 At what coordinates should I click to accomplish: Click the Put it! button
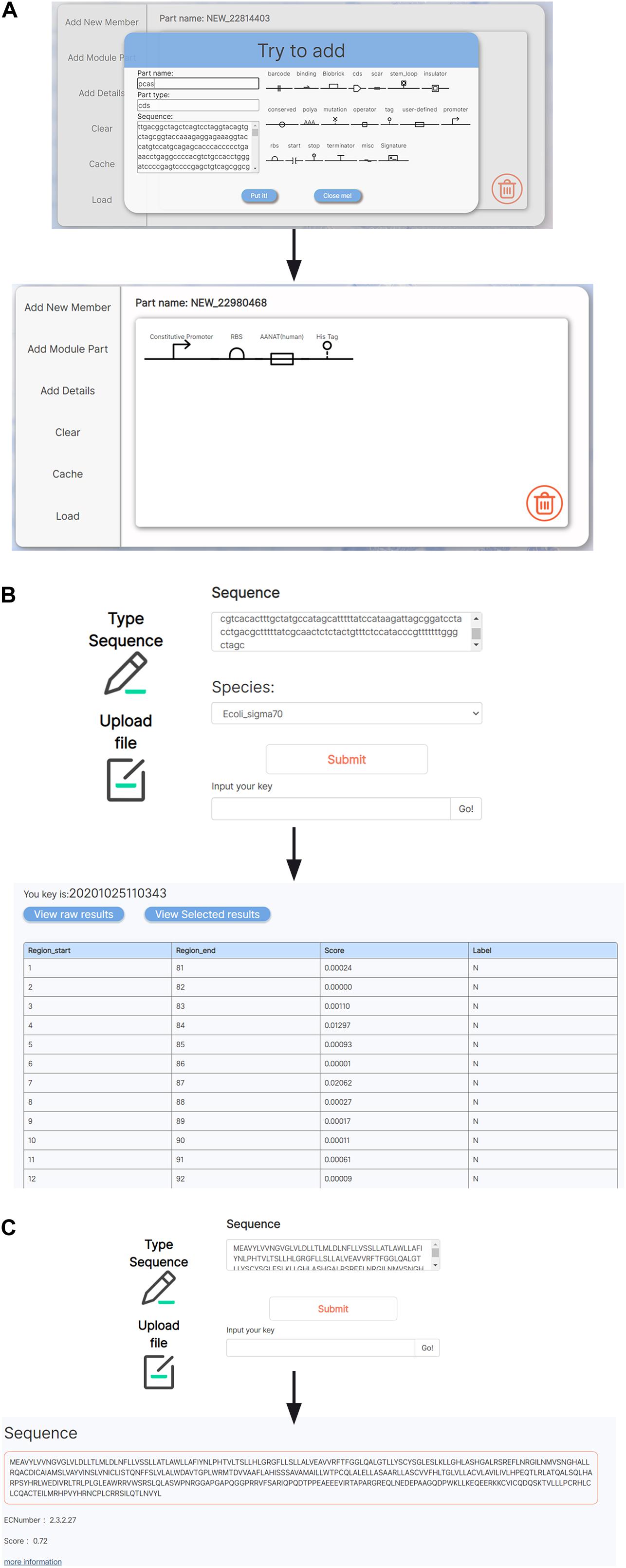259,196
